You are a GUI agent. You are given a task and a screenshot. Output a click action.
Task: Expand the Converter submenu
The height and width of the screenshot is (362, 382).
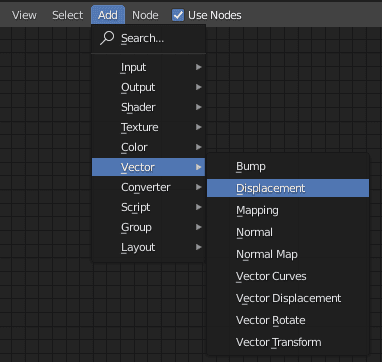[x=149, y=187]
